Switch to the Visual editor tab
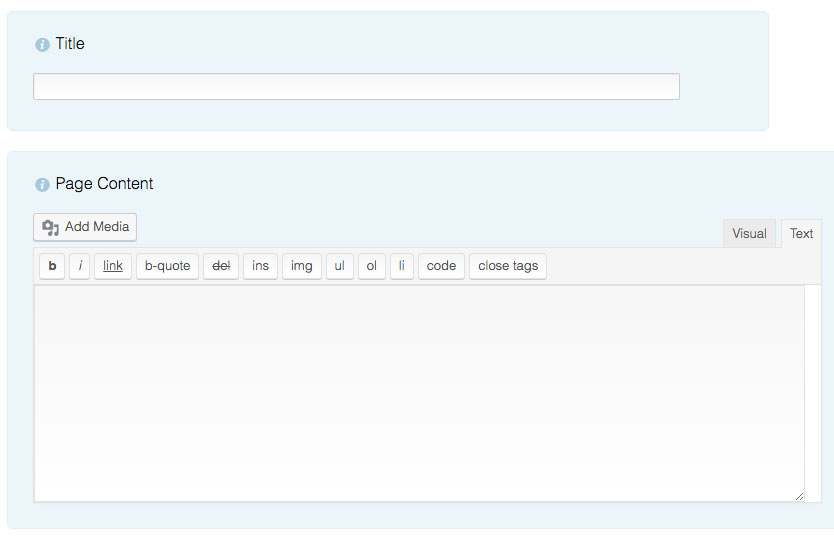Image resolution: width=834 pixels, height=538 pixels. point(749,233)
